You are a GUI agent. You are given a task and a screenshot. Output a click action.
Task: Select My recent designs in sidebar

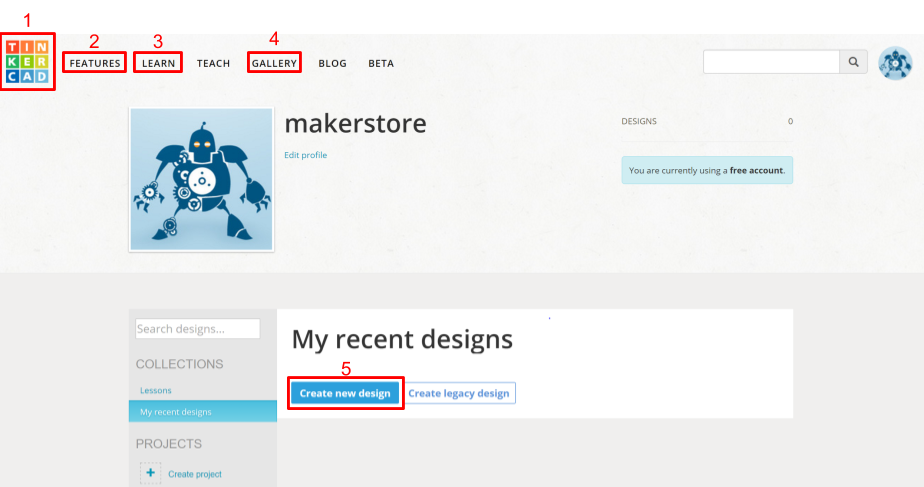point(203,412)
